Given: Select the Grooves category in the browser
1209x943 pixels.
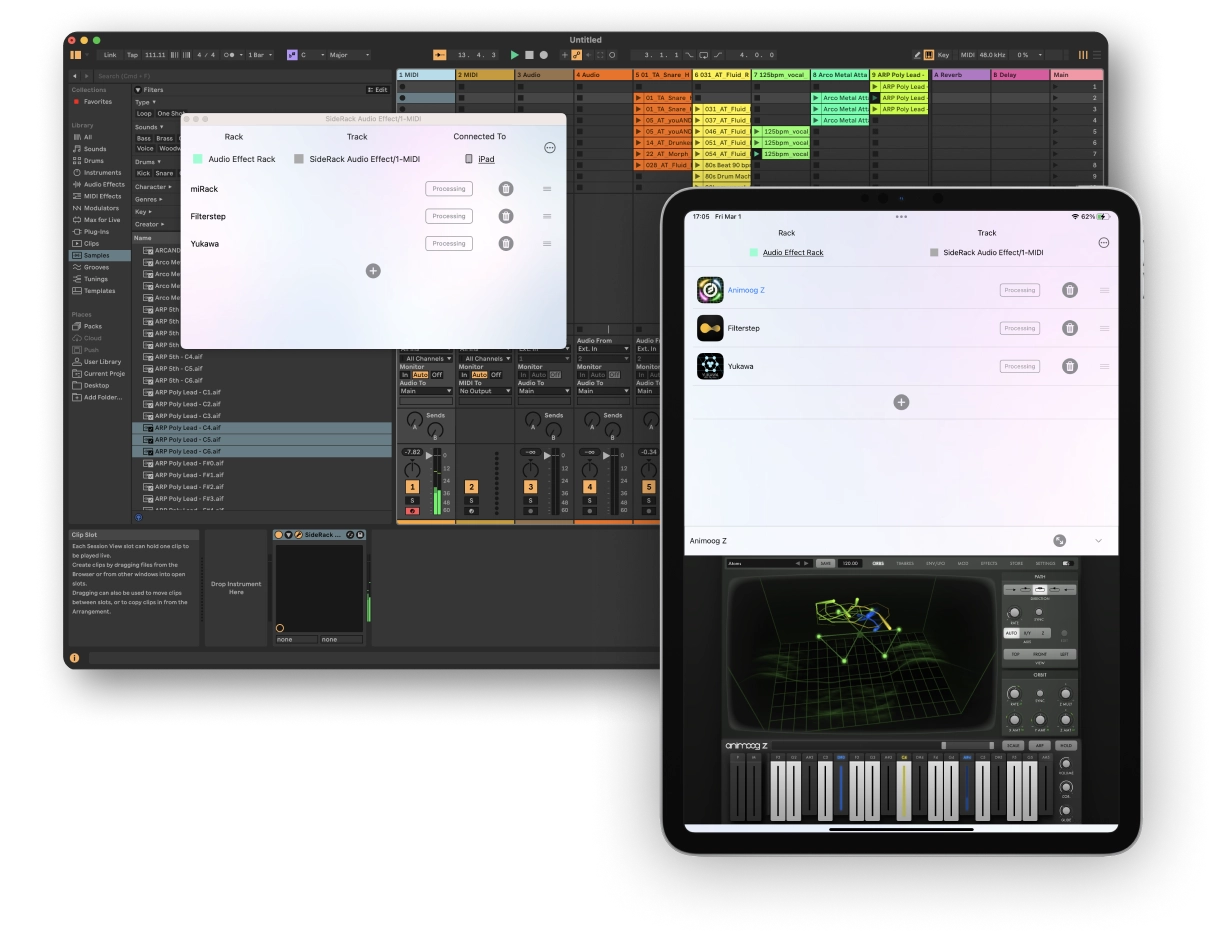Looking at the screenshot, I should pos(97,267).
